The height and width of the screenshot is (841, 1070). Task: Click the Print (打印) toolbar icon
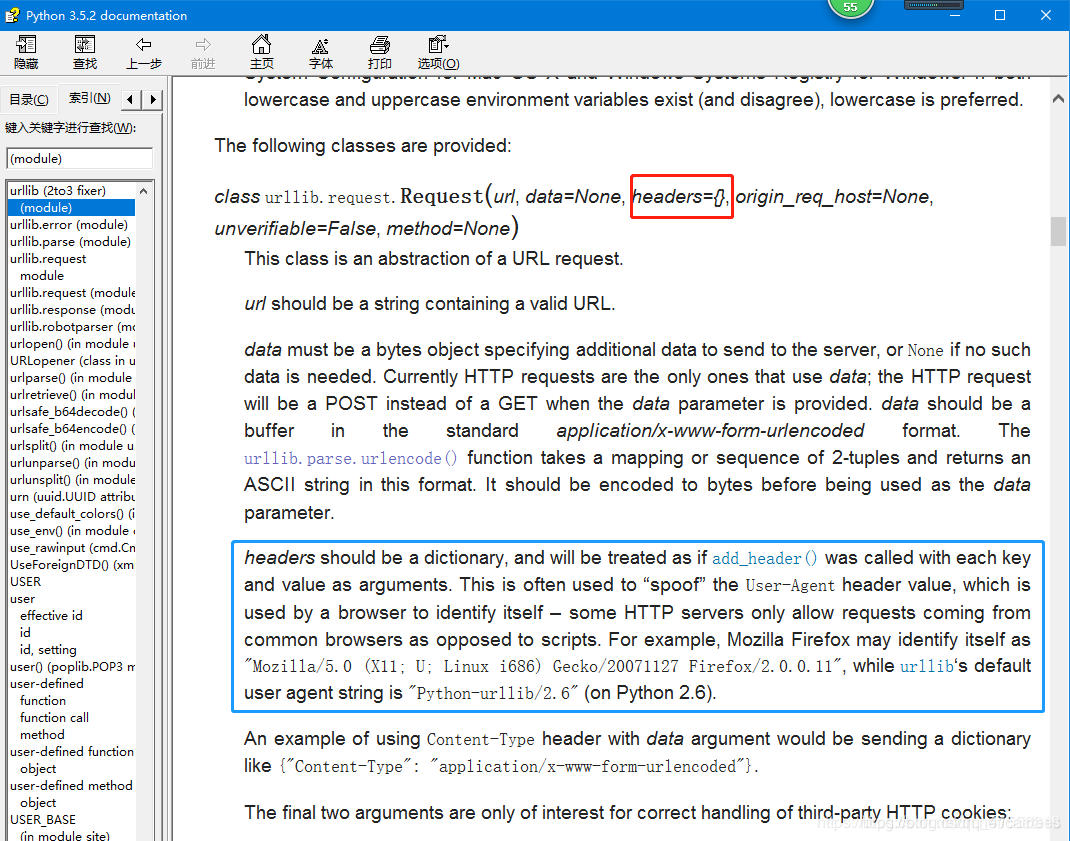pos(379,53)
